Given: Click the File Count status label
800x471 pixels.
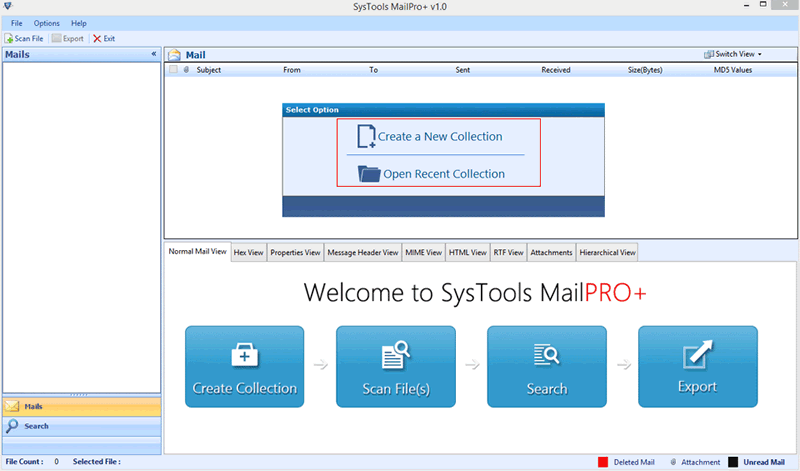Looking at the screenshot, I should 24,461.
